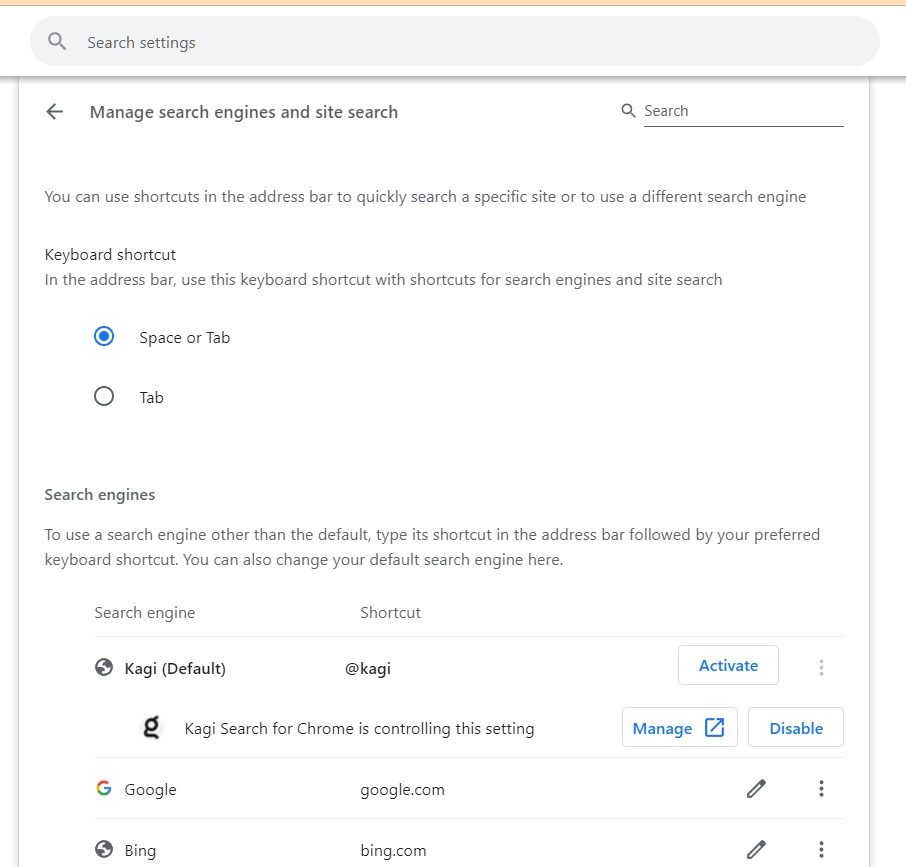The image size is (906, 867).
Task: Click the pencil edit icon for Google
Action: click(757, 789)
